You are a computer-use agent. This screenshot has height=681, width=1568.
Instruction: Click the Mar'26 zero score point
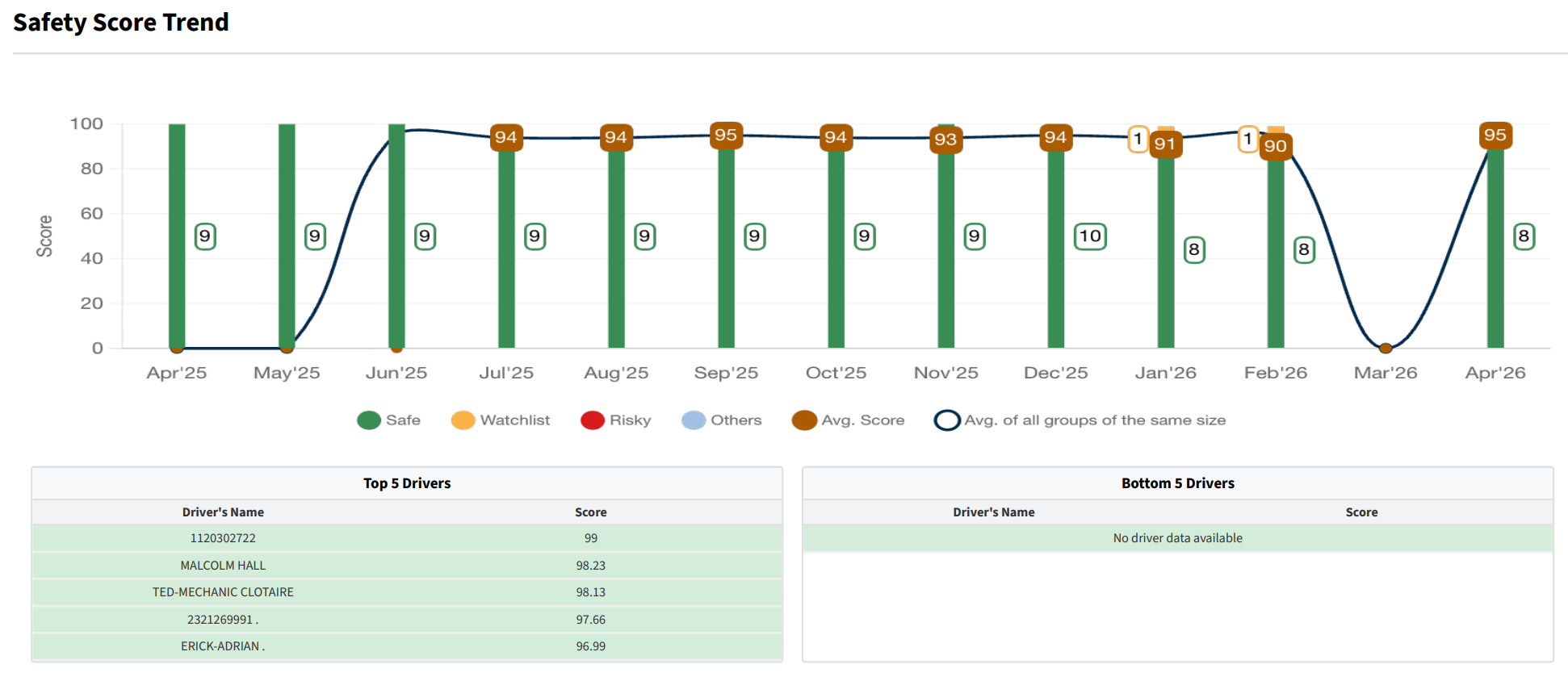pyautogui.click(x=1386, y=349)
